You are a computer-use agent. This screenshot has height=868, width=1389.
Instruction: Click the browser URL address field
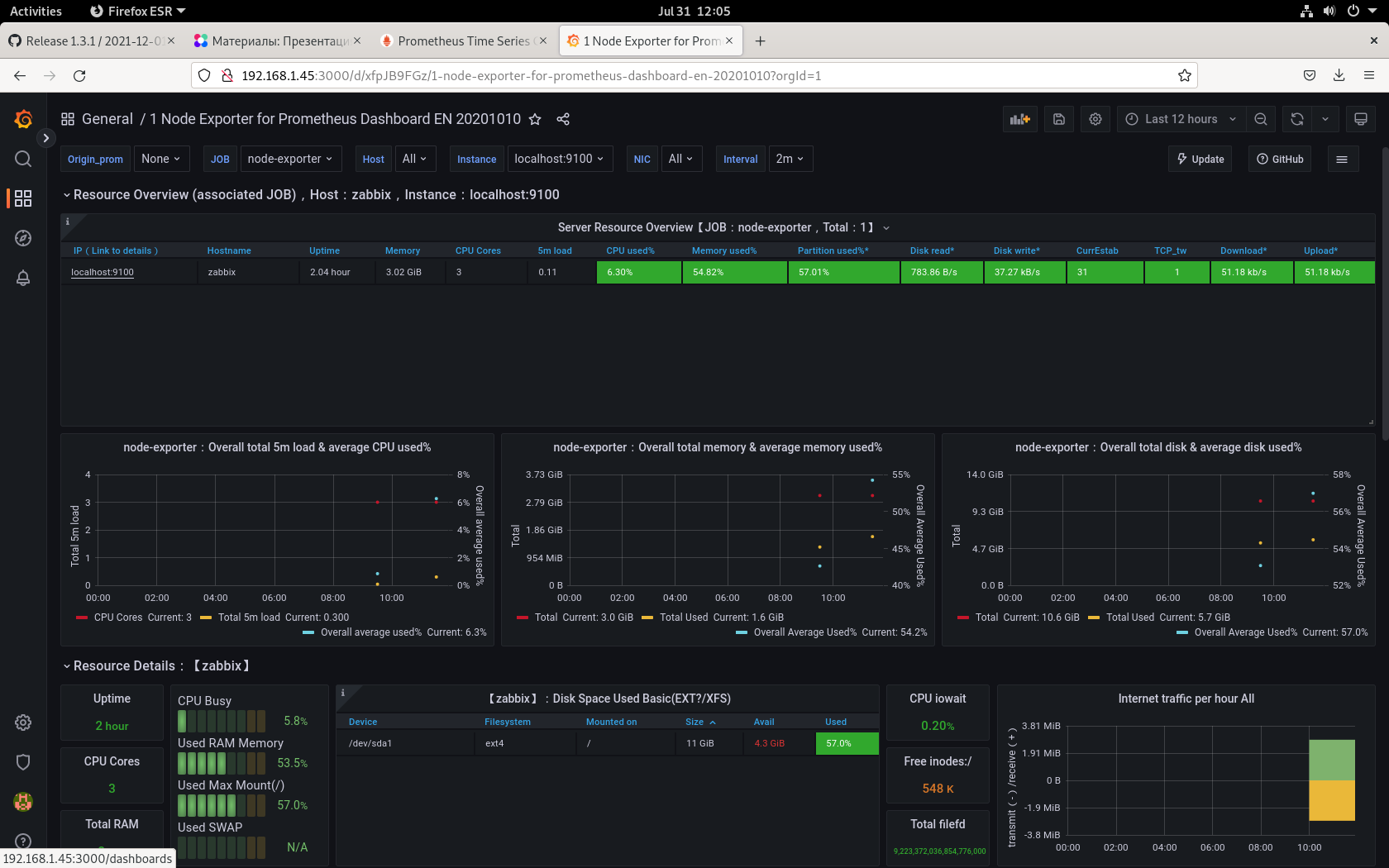(x=694, y=75)
